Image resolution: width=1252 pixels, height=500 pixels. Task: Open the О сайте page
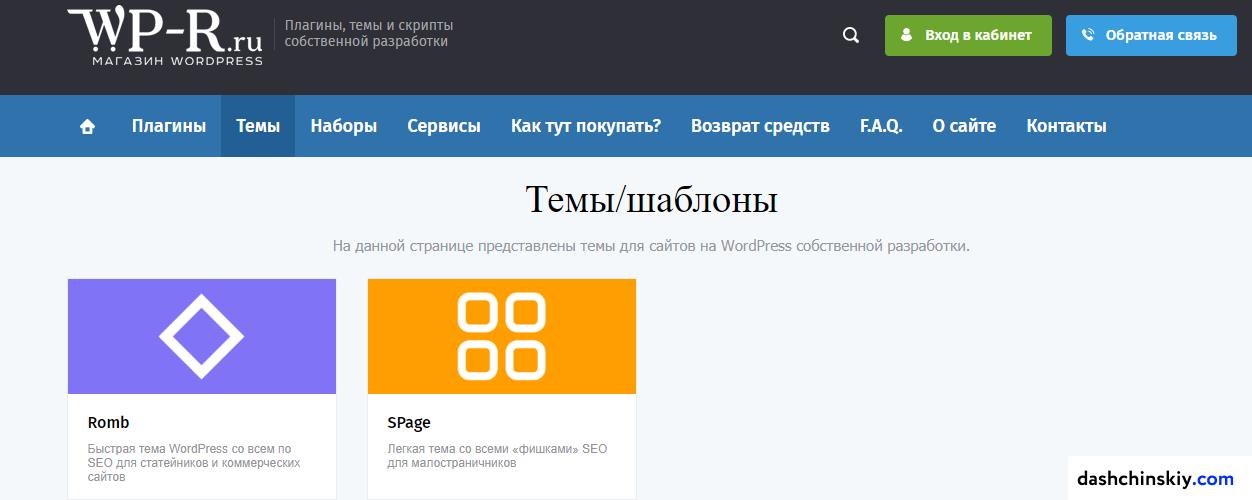pyautogui.click(x=964, y=126)
